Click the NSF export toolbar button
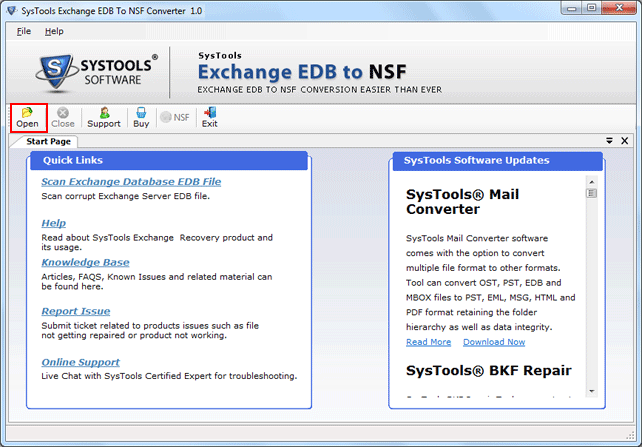Screen dimensions: 642x447 tap(175, 118)
